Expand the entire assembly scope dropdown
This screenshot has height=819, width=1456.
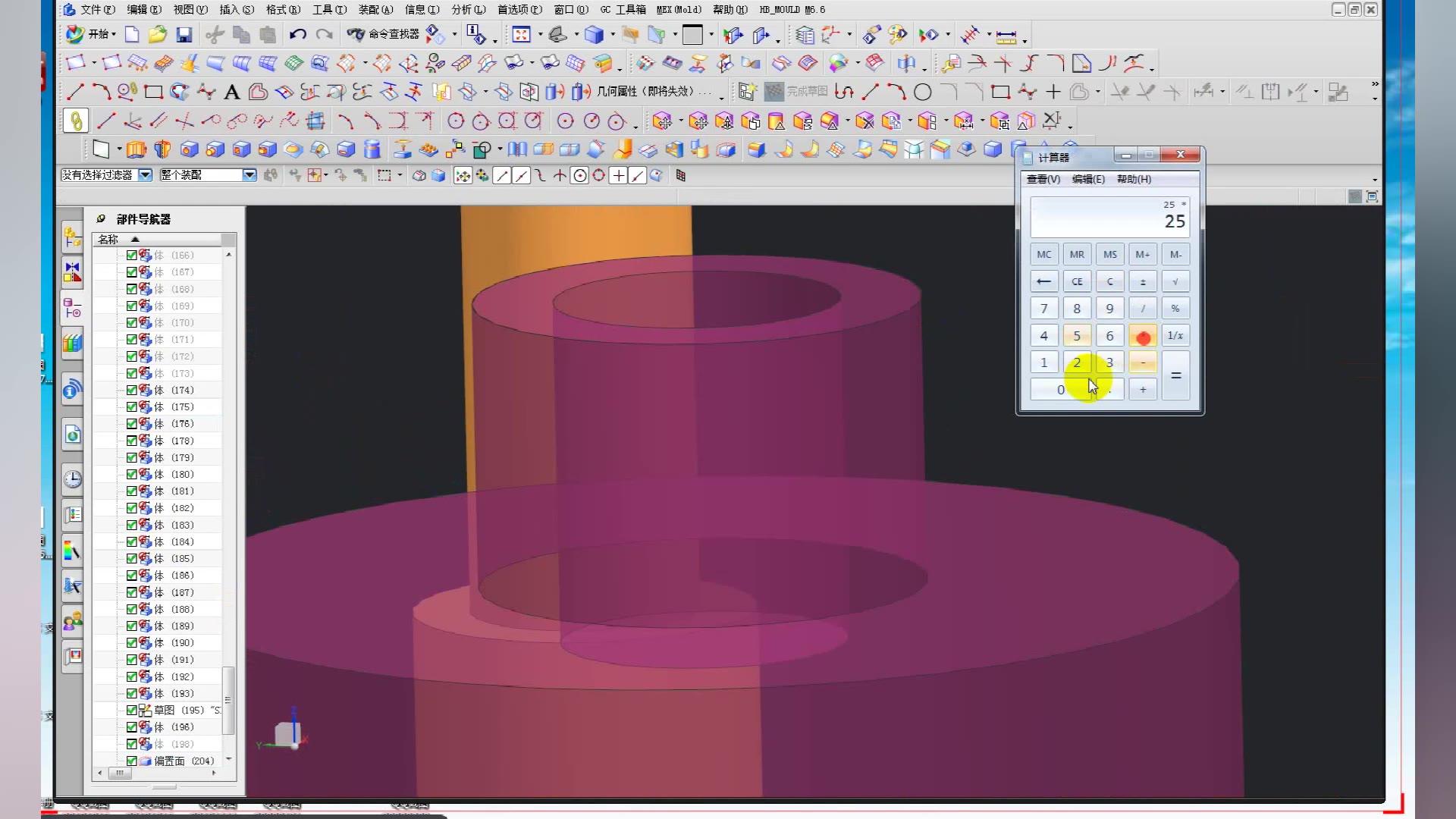[x=249, y=175]
